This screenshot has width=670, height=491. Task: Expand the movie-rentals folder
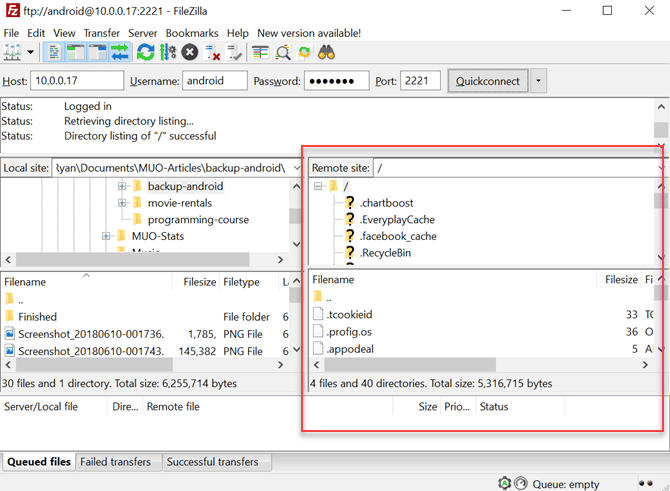[x=122, y=203]
